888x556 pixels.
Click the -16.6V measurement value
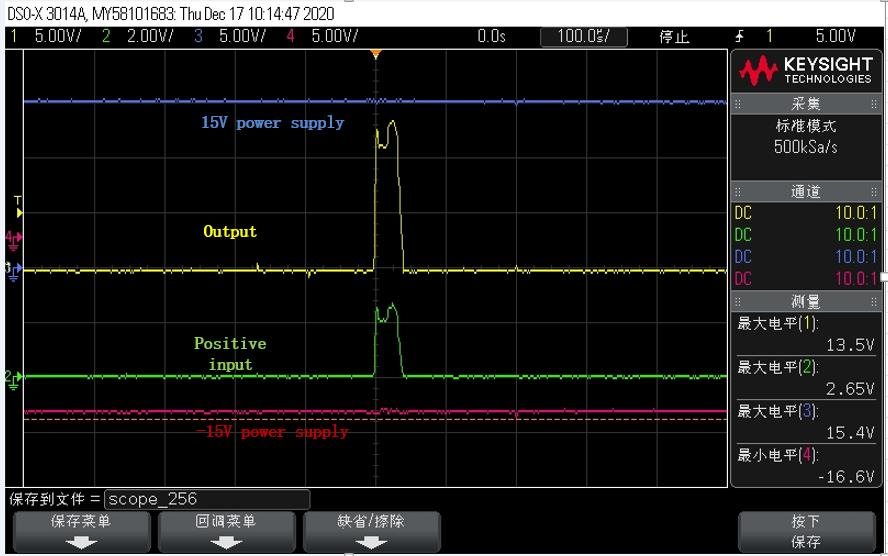846,477
